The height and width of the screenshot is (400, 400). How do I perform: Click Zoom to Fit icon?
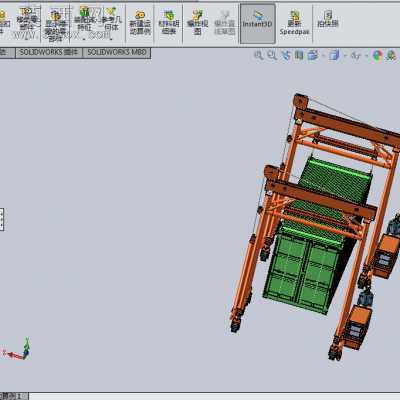259,55
